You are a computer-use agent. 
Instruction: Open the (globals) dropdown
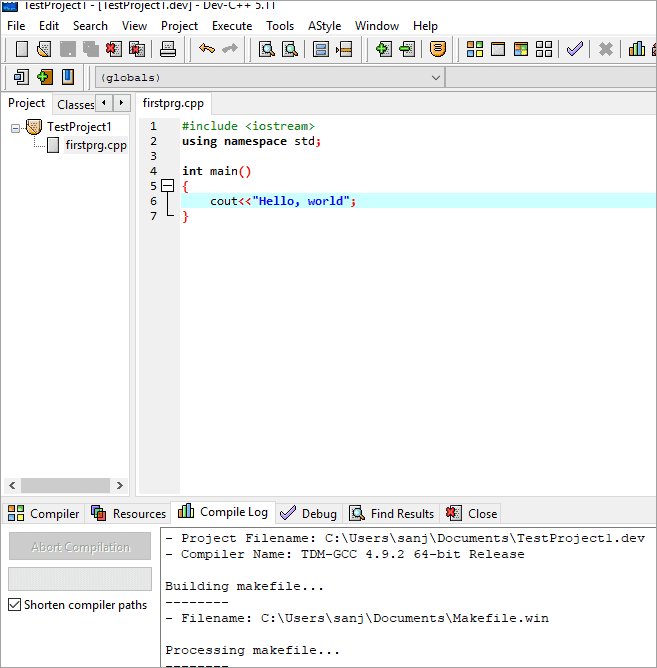[x=269, y=78]
